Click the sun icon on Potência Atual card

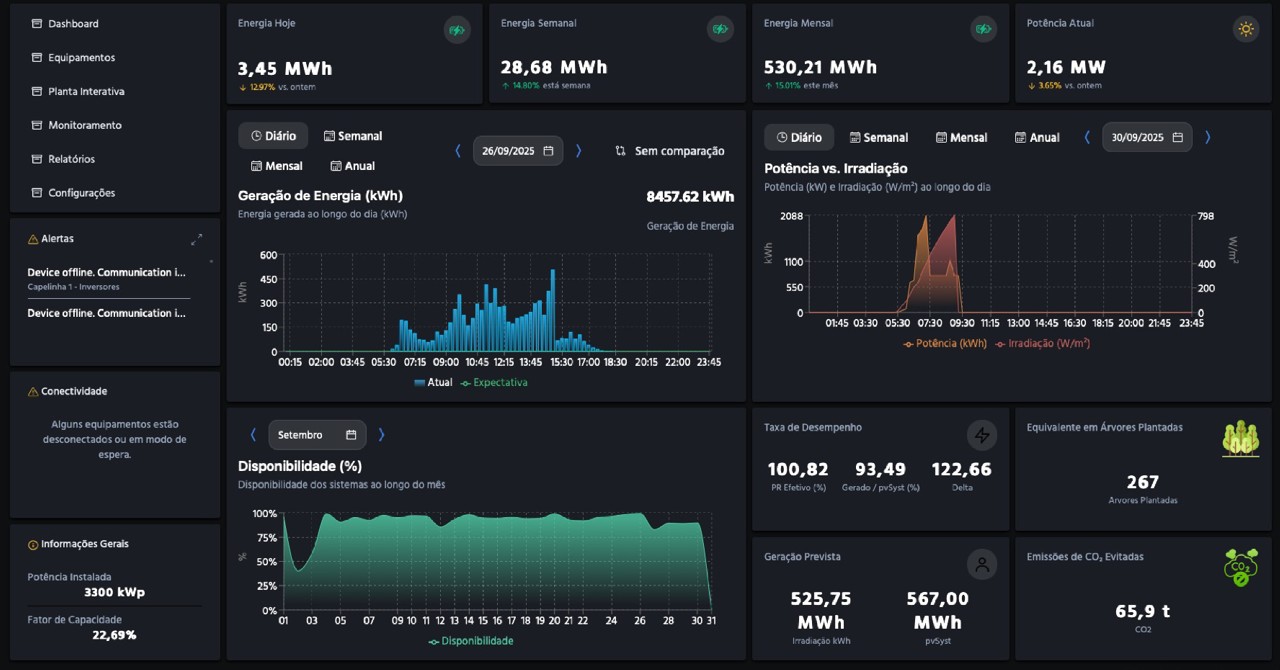point(1245,29)
